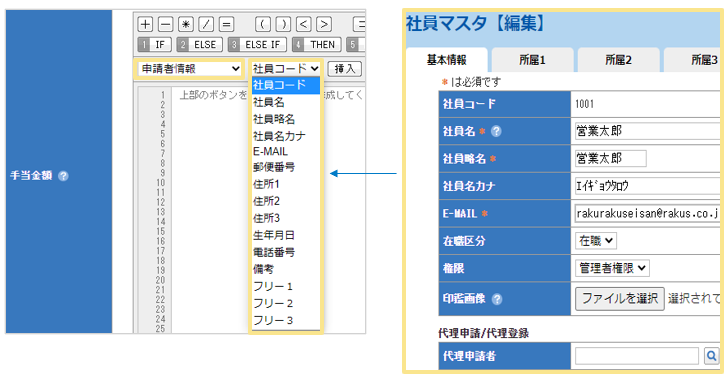Pick フリー2 from the list

click(286, 304)
